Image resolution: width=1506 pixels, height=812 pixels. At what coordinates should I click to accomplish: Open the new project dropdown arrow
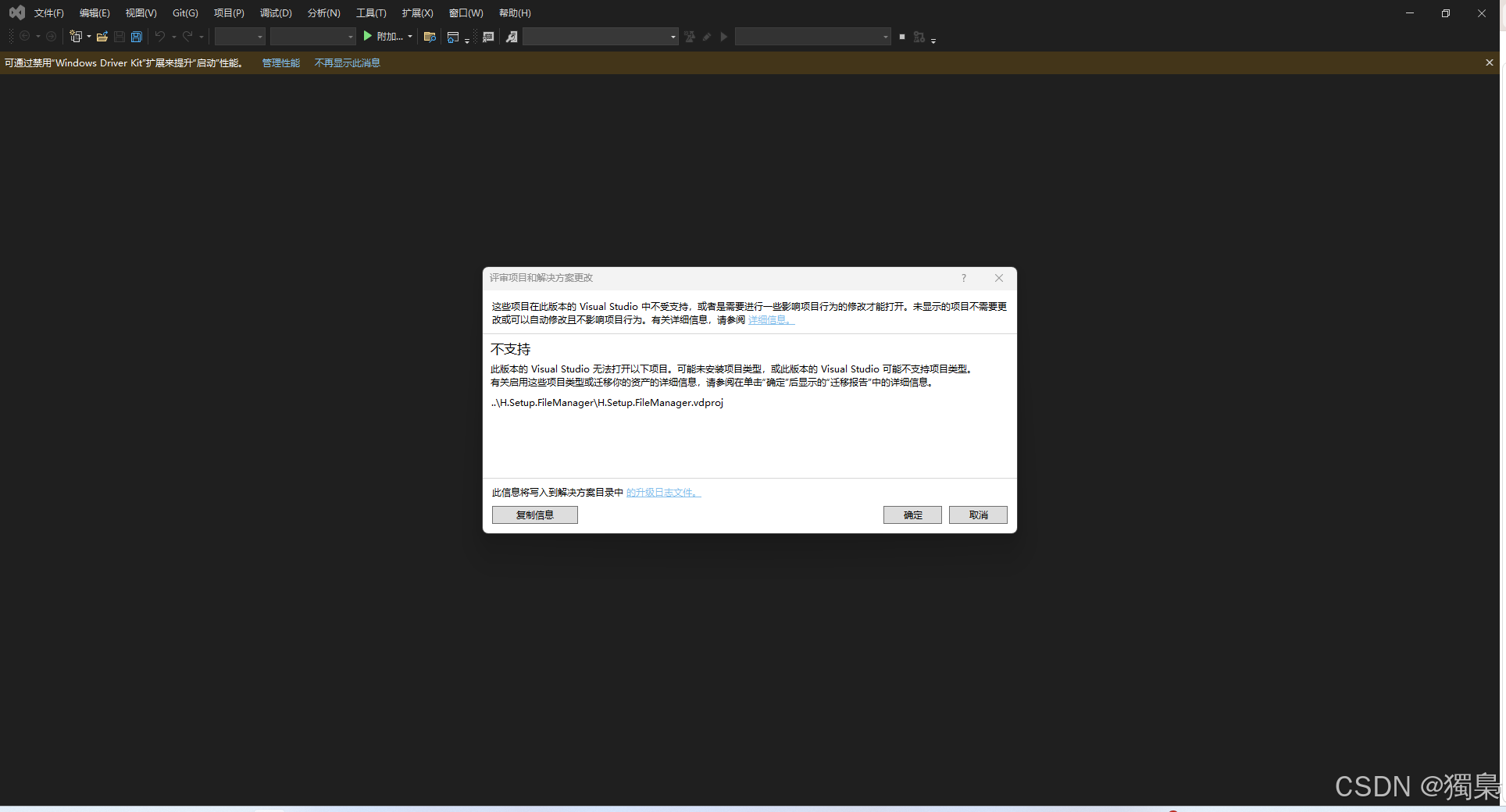[x=88, y=37]
